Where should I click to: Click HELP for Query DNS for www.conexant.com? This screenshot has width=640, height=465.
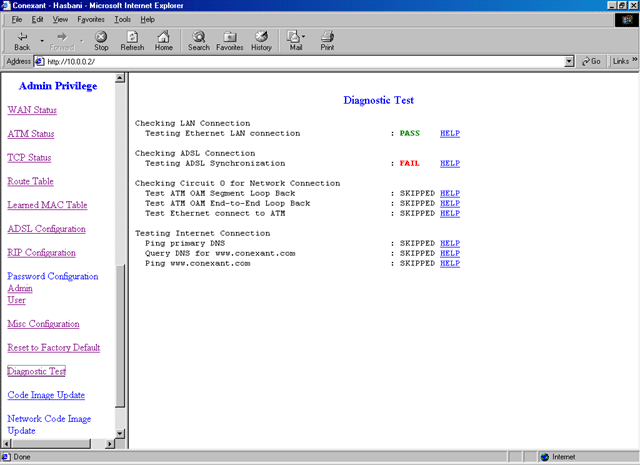pos(450,254)
